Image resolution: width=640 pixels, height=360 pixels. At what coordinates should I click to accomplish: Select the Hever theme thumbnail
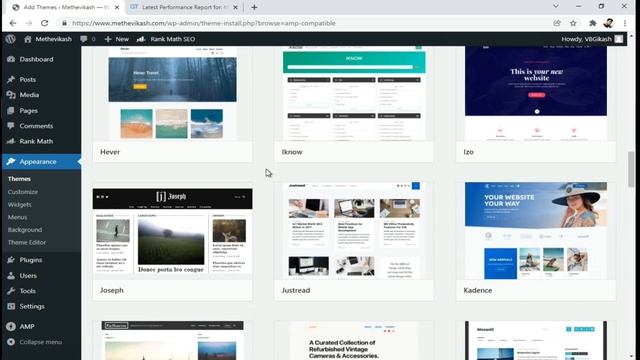point(172,93)
